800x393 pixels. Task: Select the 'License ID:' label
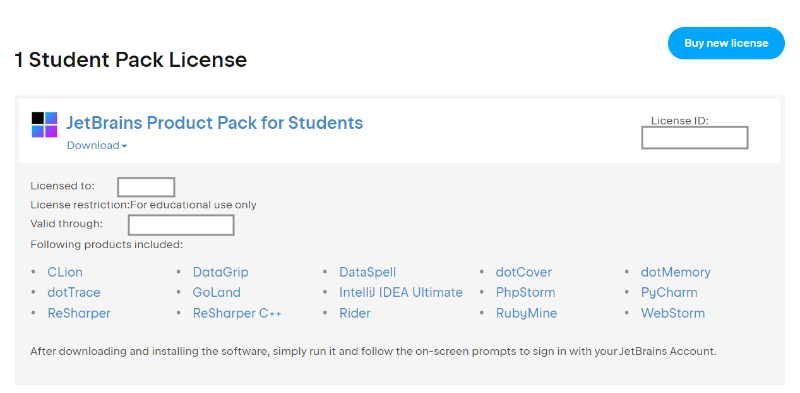pyautogui.click(x=680, y=121)
